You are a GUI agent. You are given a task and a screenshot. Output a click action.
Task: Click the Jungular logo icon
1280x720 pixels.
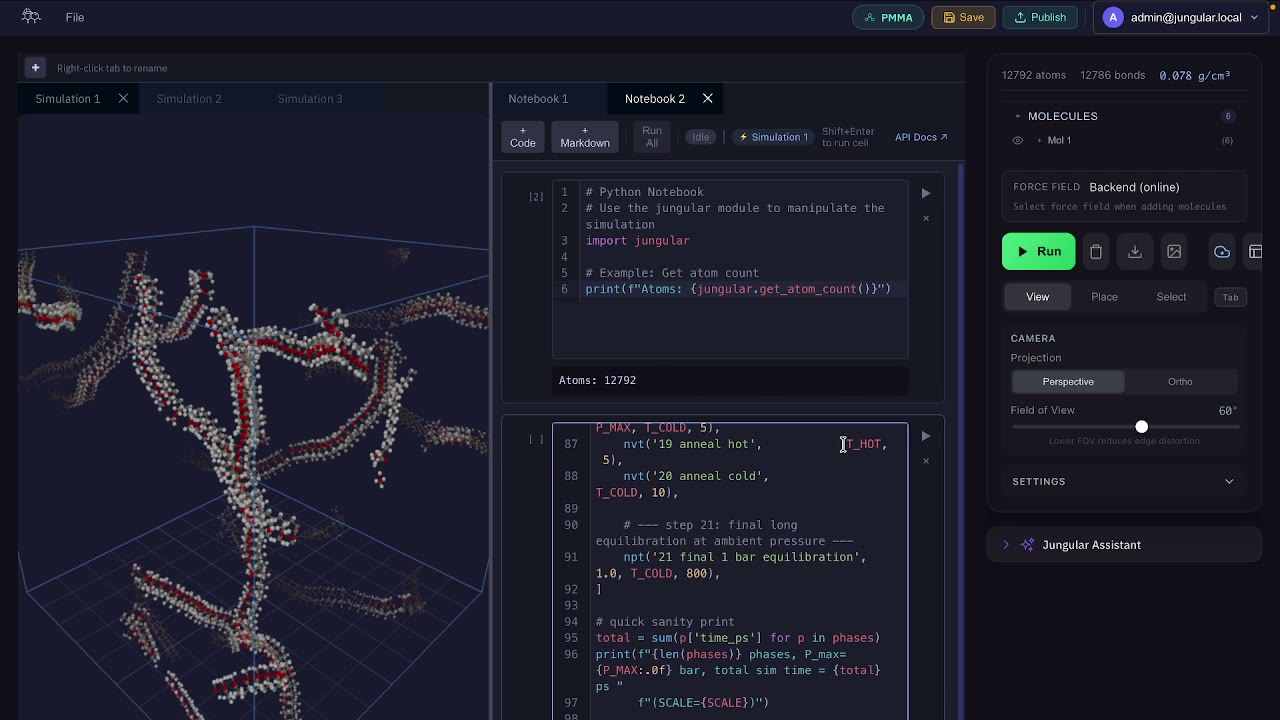pyautogui.click(x=31, y=17)
